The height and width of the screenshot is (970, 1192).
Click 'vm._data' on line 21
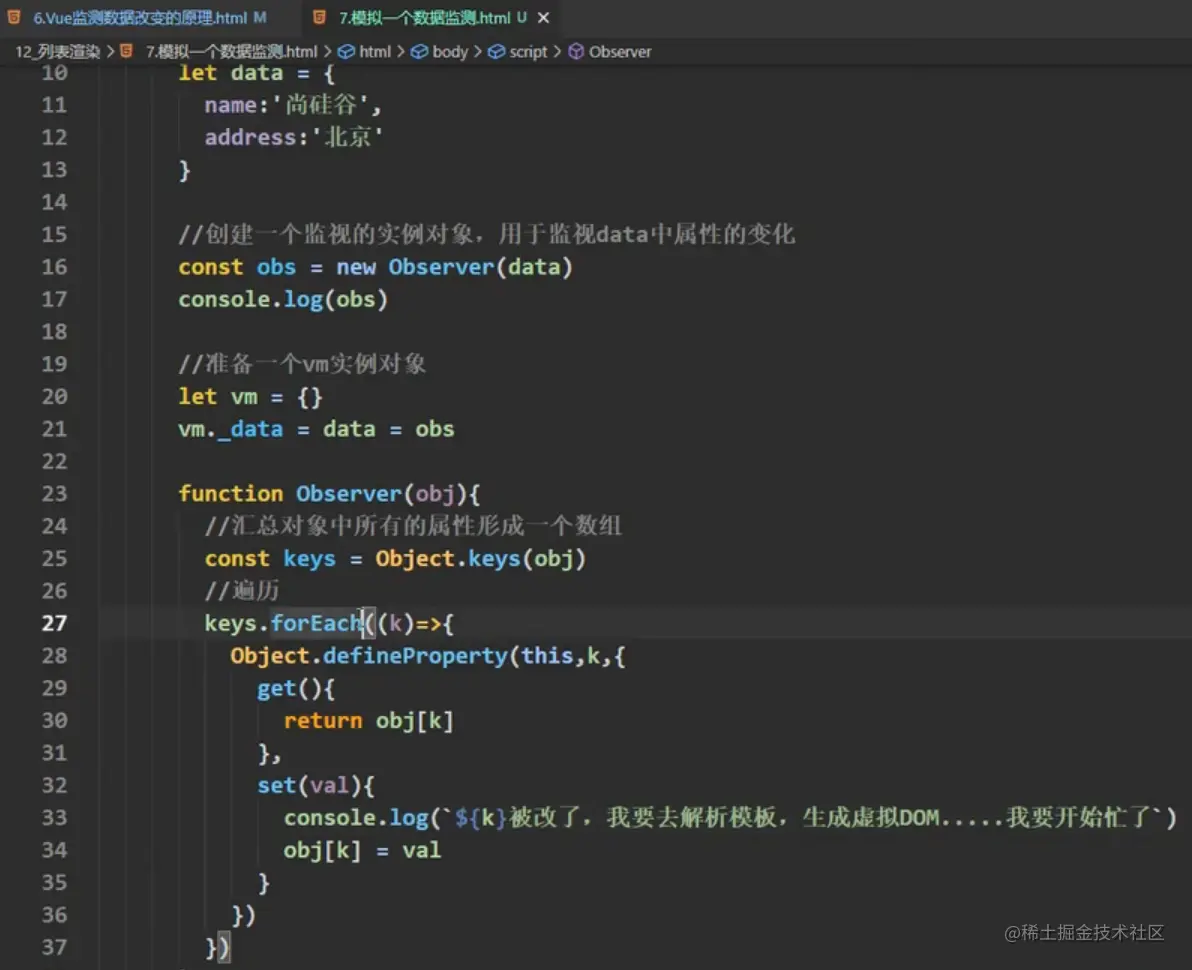(230, 430)
